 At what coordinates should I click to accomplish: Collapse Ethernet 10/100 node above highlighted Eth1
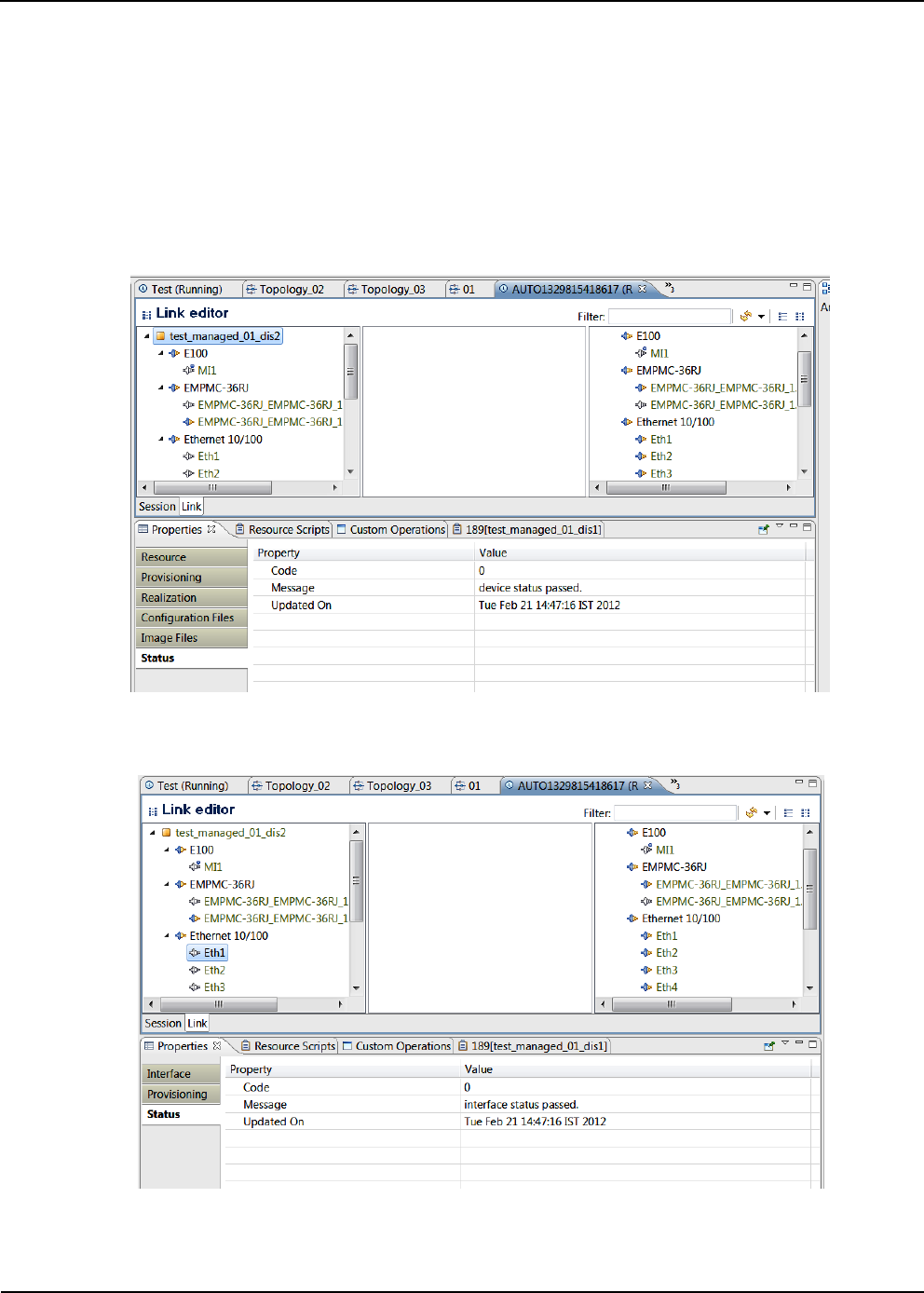click(168, 936)
